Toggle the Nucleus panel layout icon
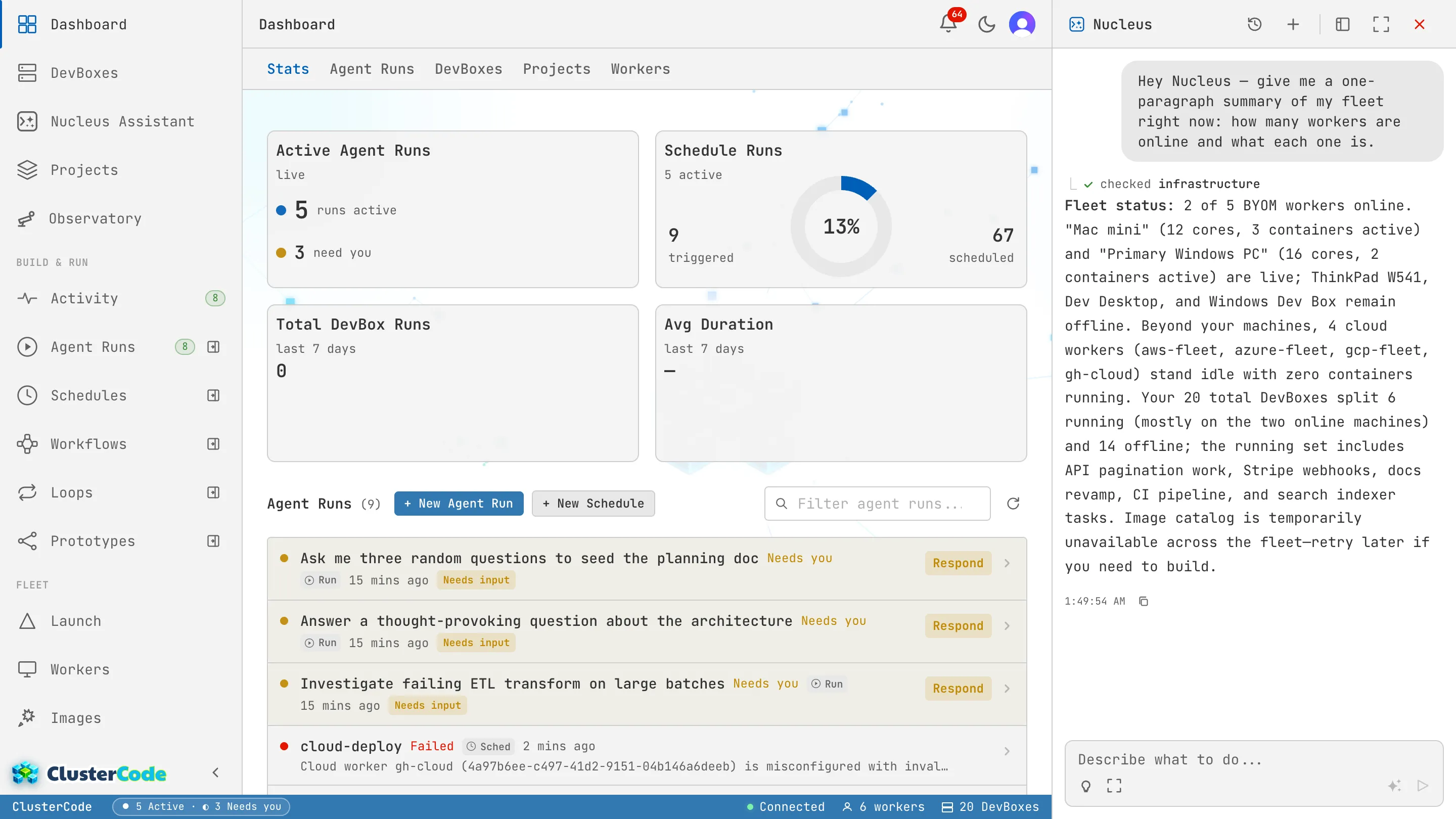 [1342, 24]
